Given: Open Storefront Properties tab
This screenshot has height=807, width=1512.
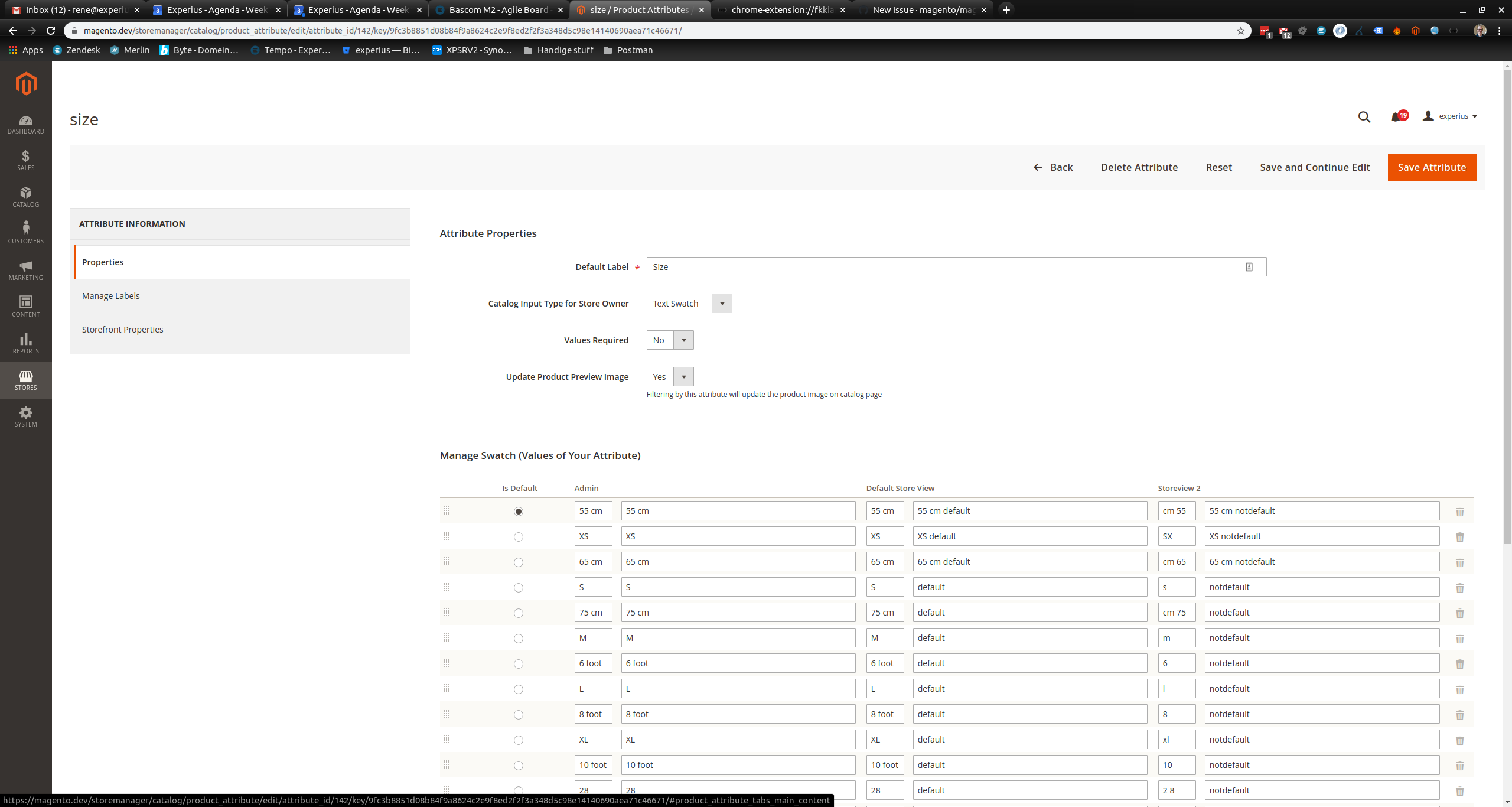Looking at the screenshot, I should coord(123,330).
